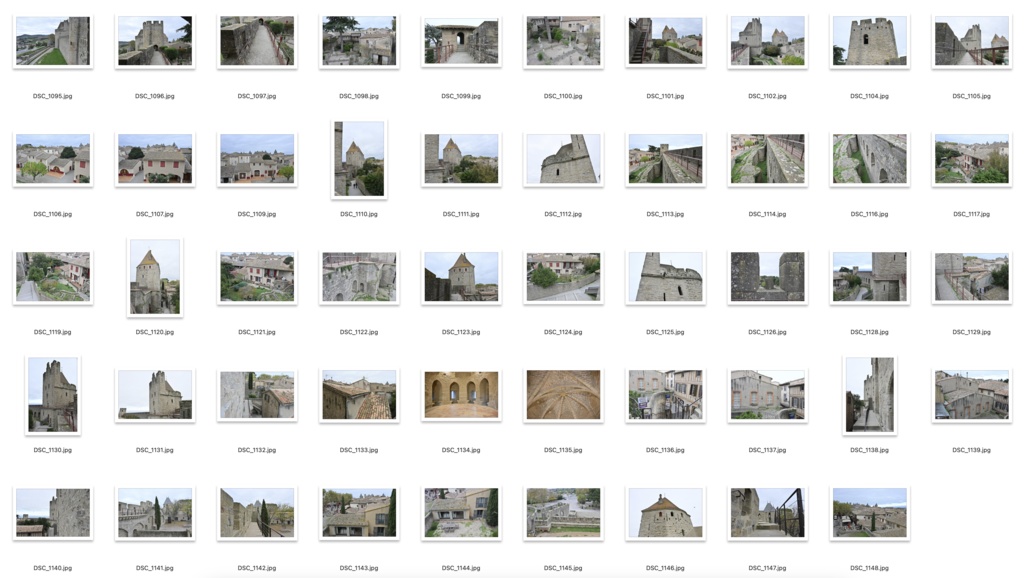Pick the DSC_1129.jpg thumbnail
This screenshot has height=578, width=1024.
click(971, 277)
